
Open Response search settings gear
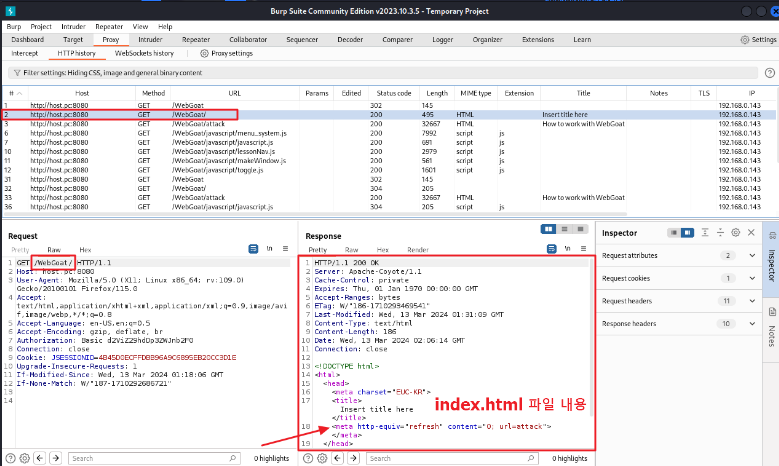click(322, 458)
